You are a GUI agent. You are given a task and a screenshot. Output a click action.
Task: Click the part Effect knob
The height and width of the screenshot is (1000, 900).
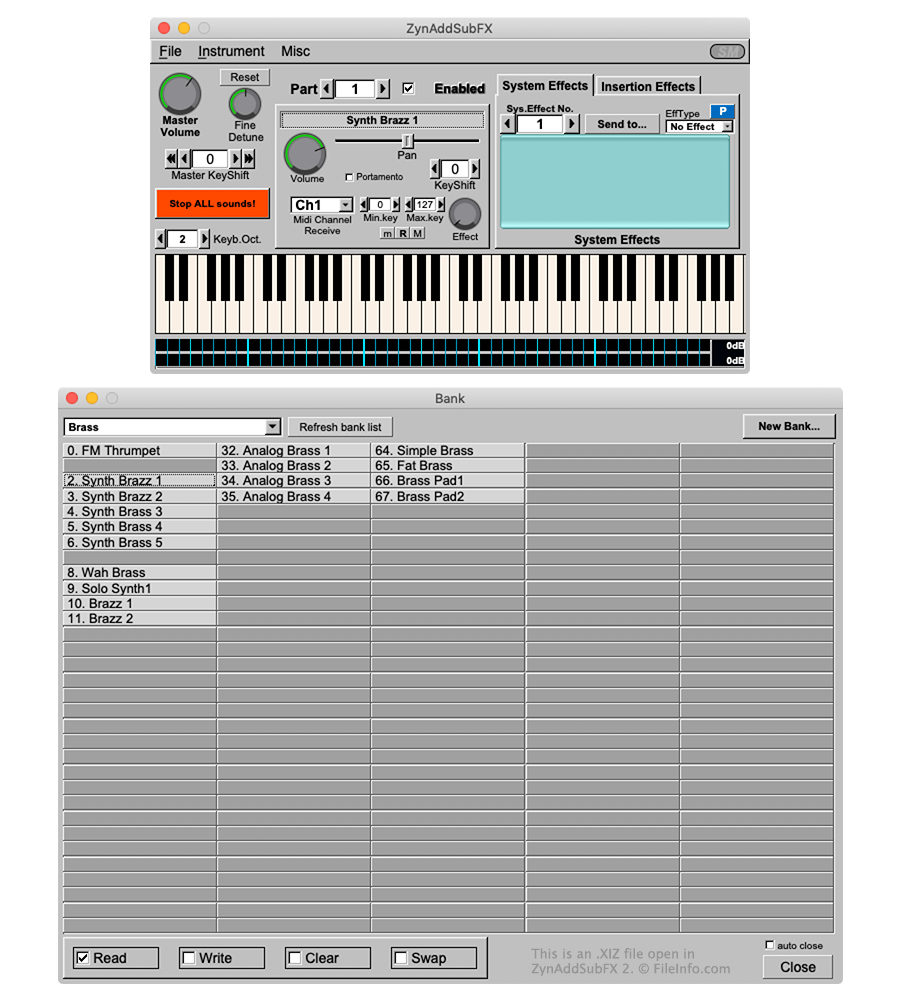pos(465,214)
